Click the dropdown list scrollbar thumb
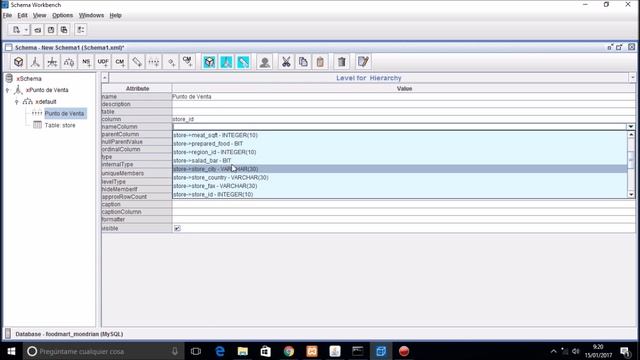640x360 pixels. pos(631,160)
